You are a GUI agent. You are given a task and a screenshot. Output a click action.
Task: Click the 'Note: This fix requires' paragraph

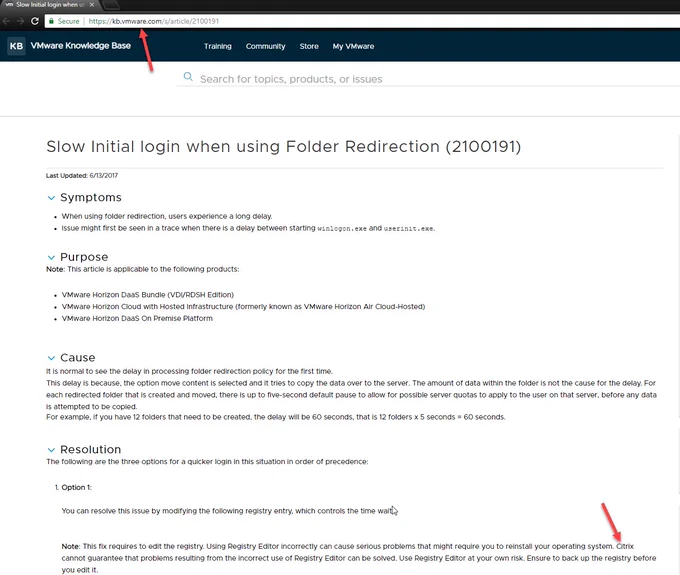tap(359, 558)
